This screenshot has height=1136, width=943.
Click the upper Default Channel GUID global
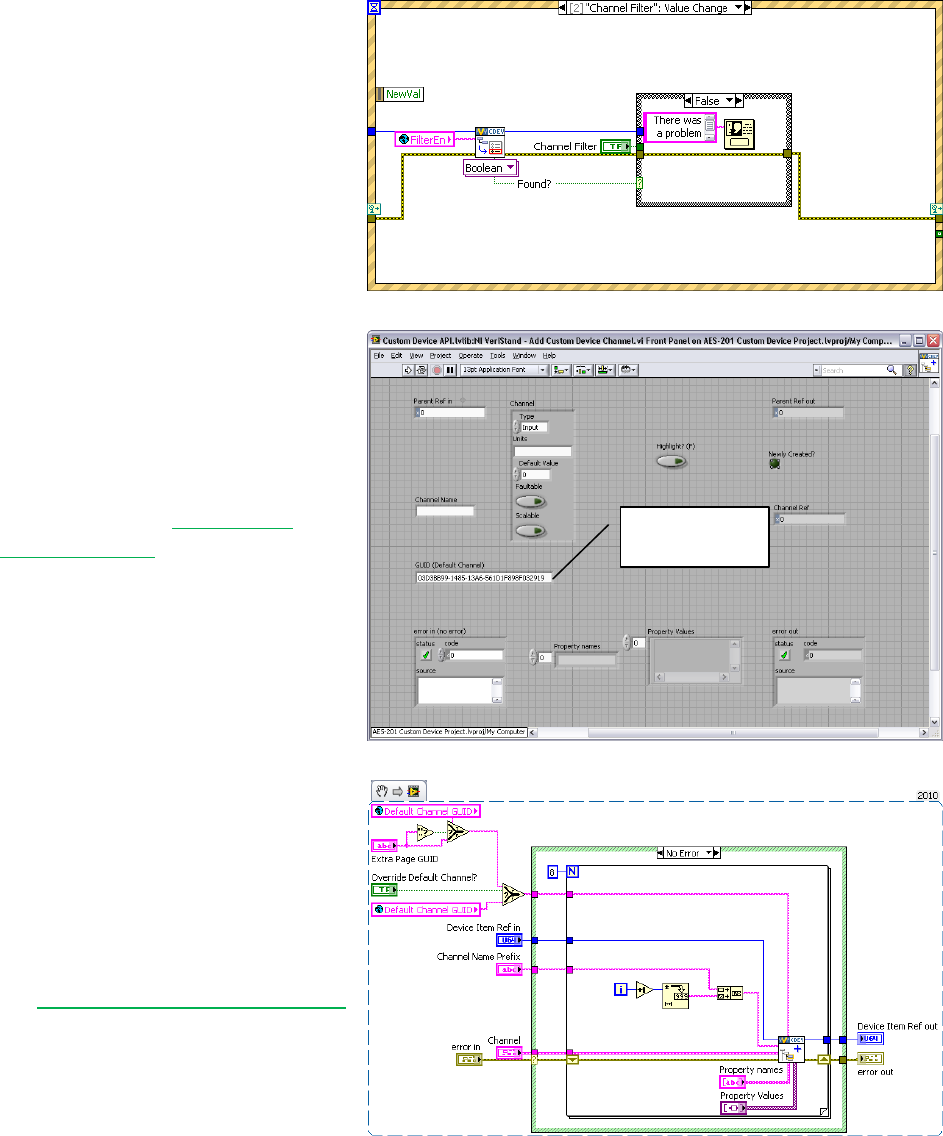[x=425, y=811]
